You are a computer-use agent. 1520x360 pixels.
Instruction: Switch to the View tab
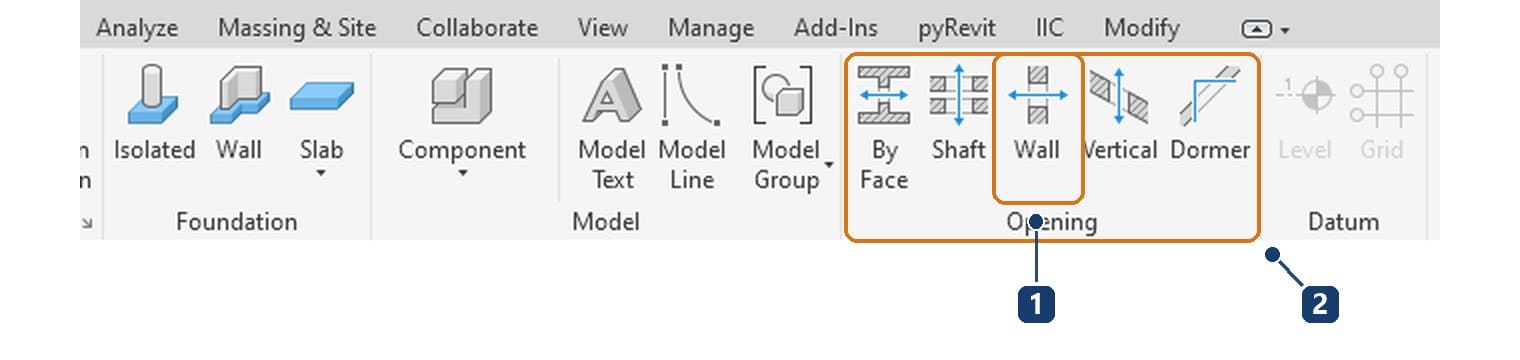(603, 27)
